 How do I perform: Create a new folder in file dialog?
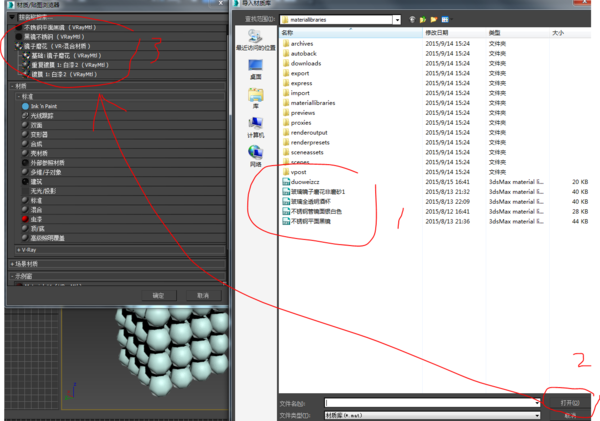[x=434, y=20]
